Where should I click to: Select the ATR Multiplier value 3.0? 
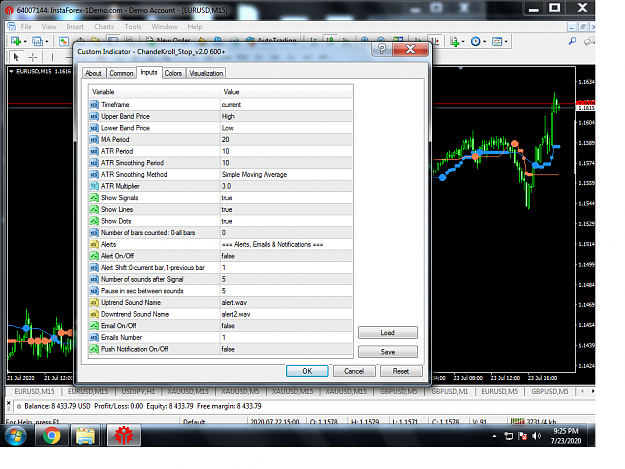[x=226, y=186]
